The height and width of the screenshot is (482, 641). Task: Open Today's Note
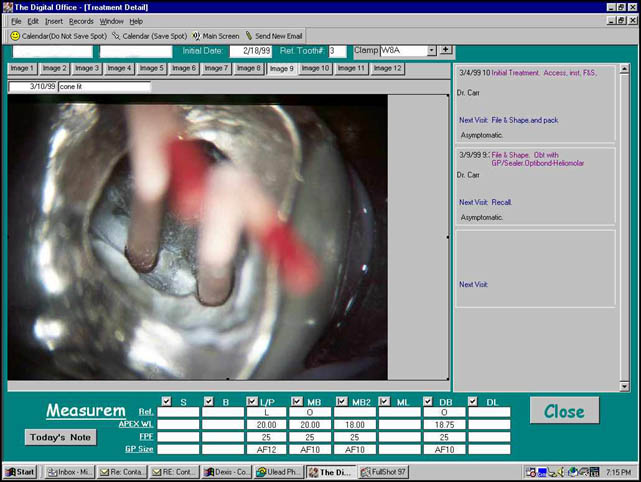tap(61, 437)
